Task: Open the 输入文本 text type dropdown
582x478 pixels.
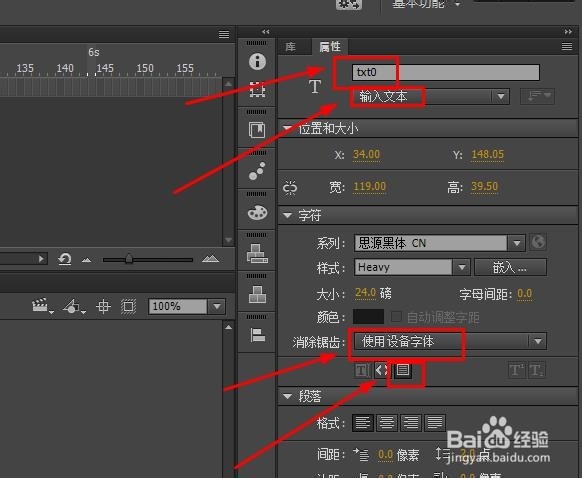Action: pos(430,97)
